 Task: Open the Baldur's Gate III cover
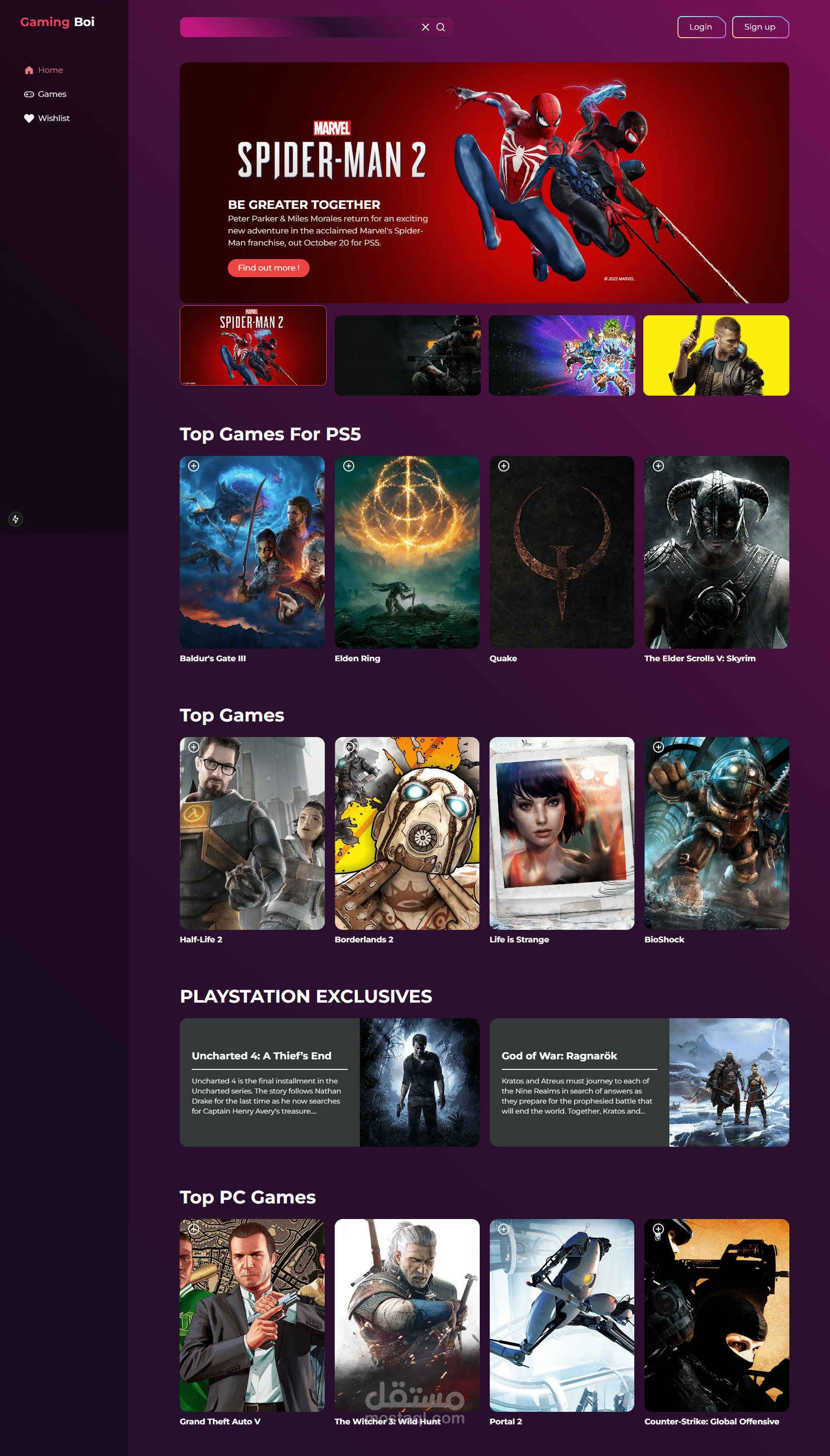252,552
